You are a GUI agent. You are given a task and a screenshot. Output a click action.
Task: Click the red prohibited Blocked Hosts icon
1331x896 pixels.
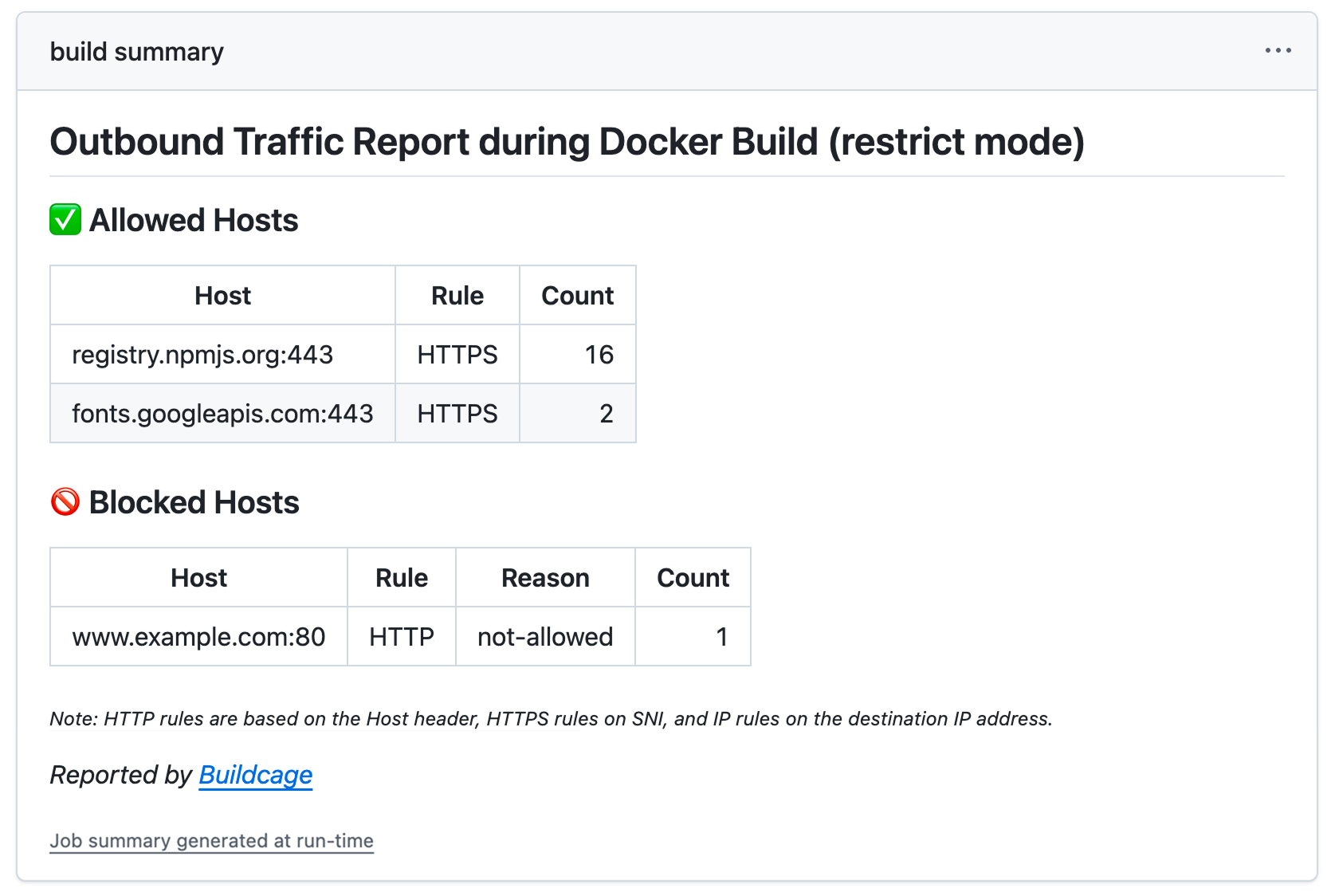click(65, 502)
